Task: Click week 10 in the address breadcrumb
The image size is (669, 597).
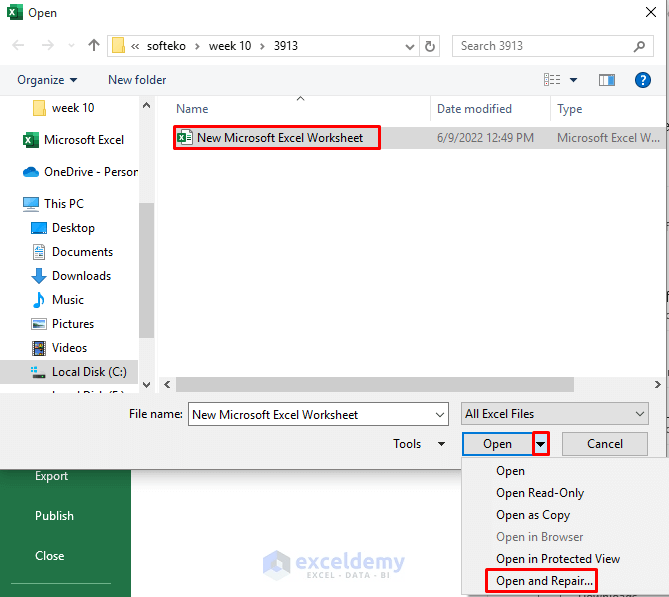Action: point(230,46)
